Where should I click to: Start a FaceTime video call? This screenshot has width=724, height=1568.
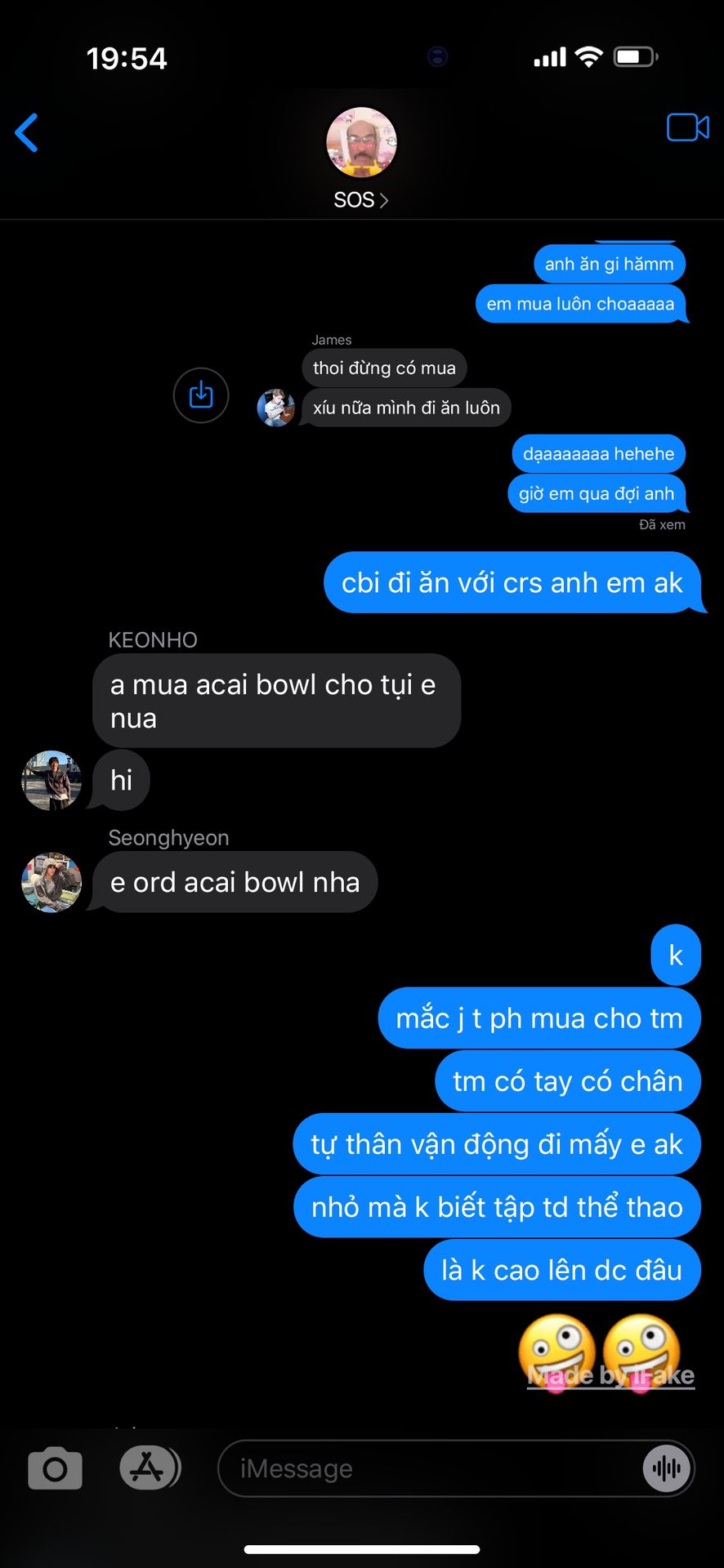click(687, 127)
